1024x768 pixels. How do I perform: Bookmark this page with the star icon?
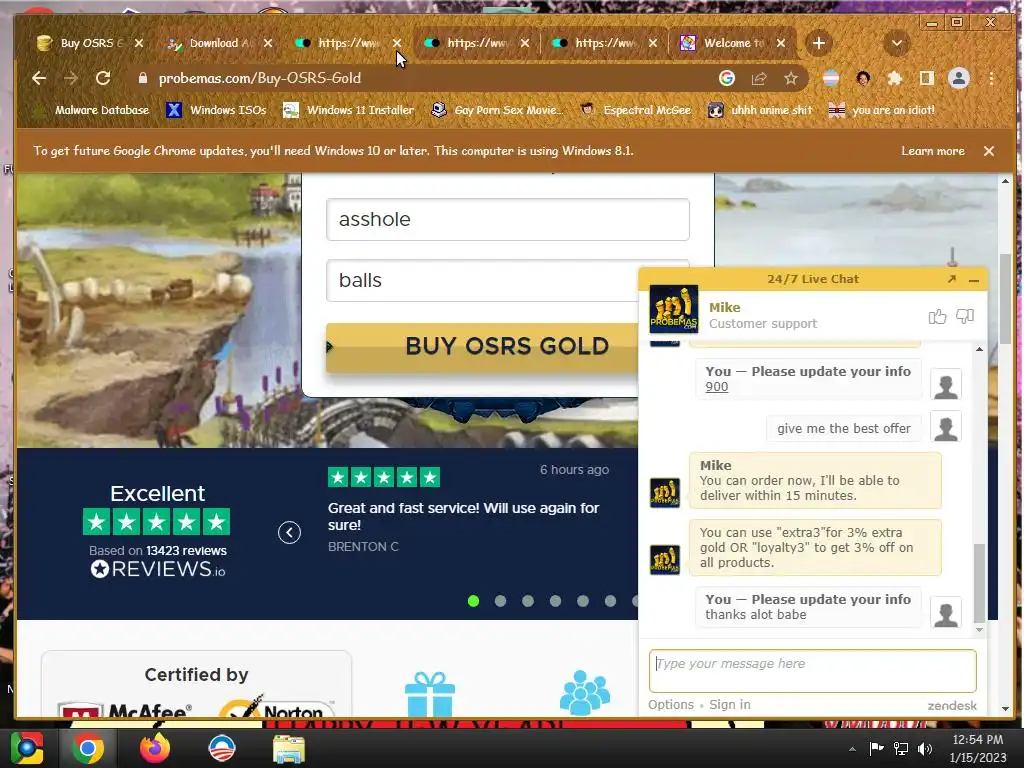coord(791,78)
